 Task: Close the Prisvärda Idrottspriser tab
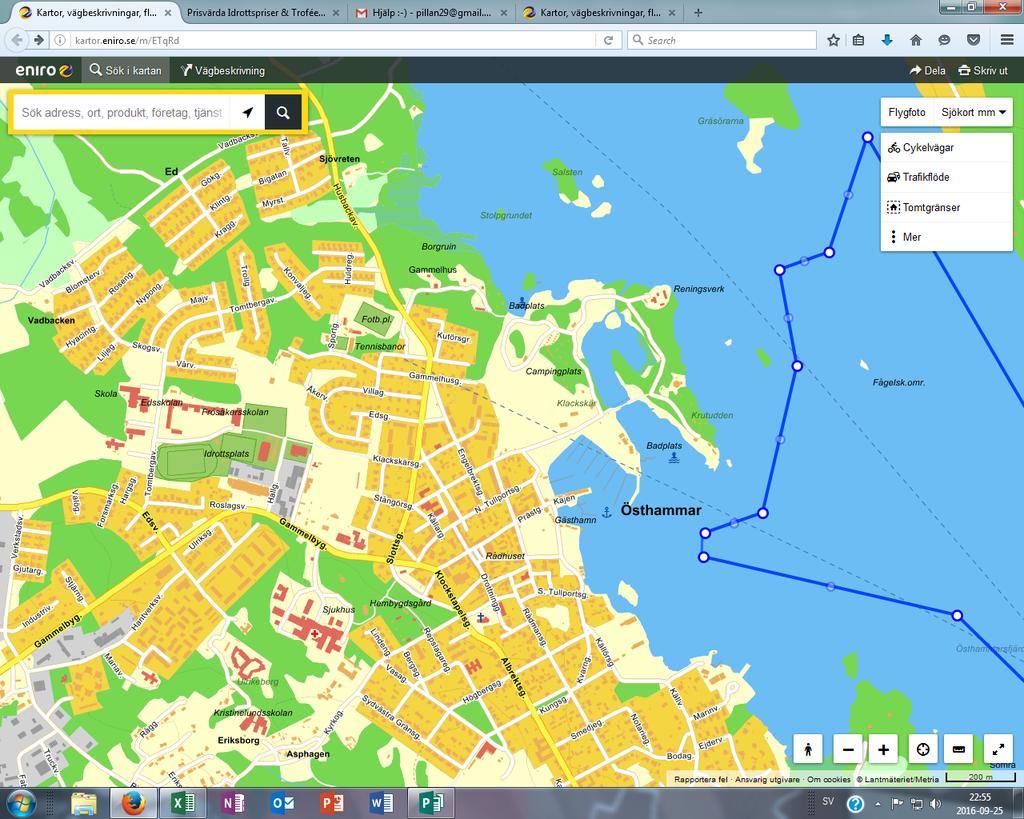coord(336,12)
